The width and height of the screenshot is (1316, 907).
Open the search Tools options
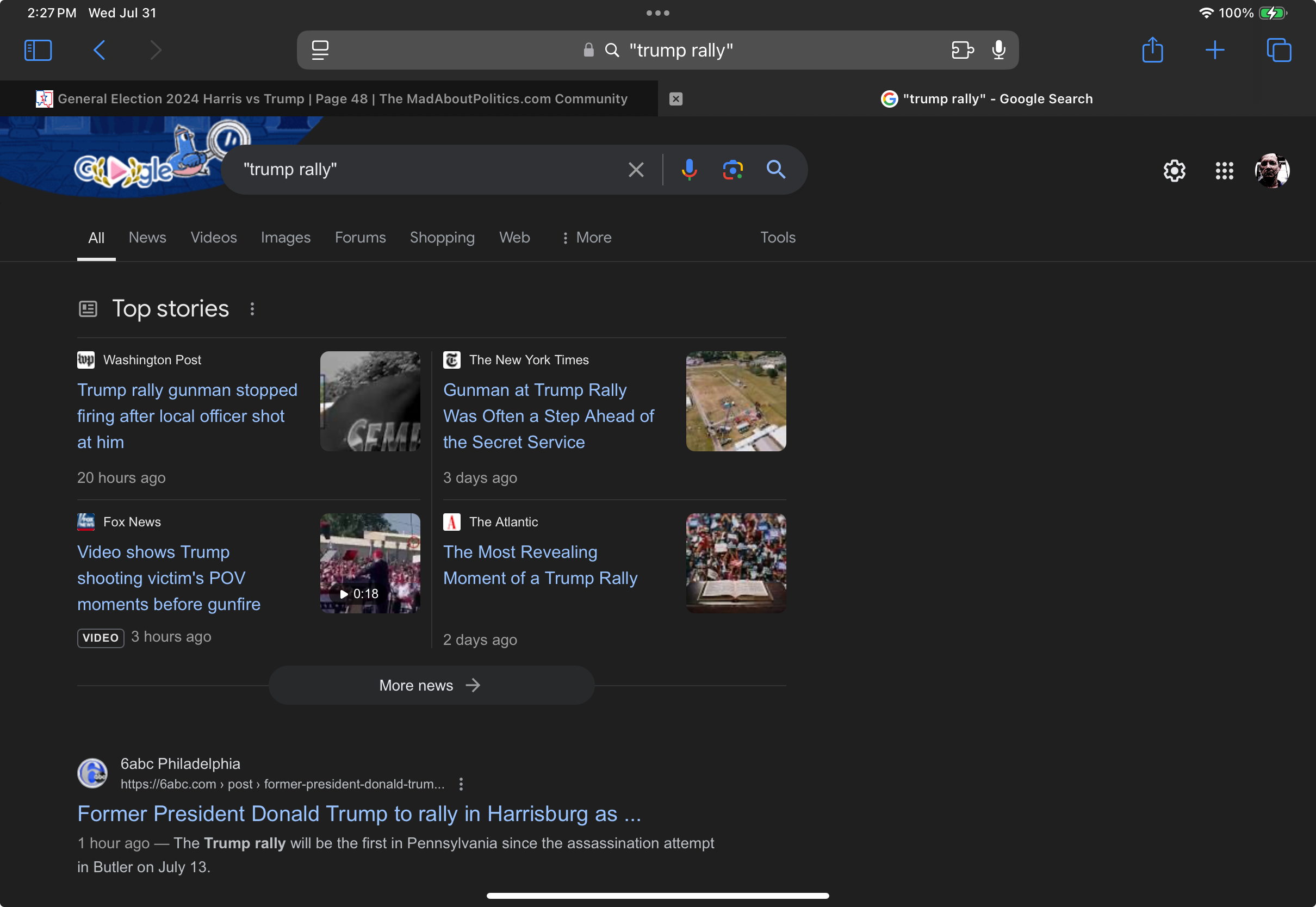pyautogui.click(x=777, y=238)
